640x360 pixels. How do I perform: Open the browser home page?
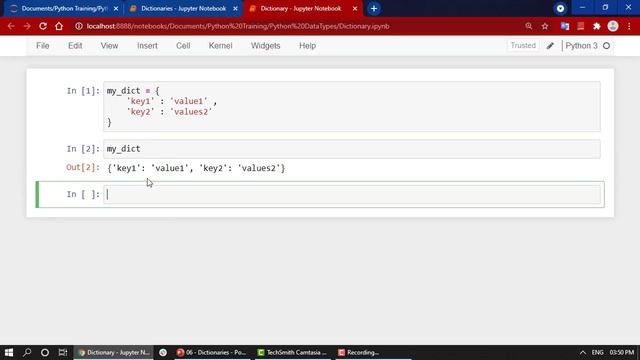click(59, 26)
